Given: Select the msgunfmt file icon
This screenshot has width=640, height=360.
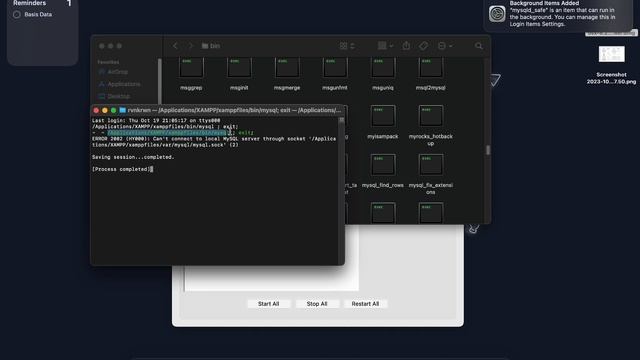Looking at the screenshot, I should (335, 68).
